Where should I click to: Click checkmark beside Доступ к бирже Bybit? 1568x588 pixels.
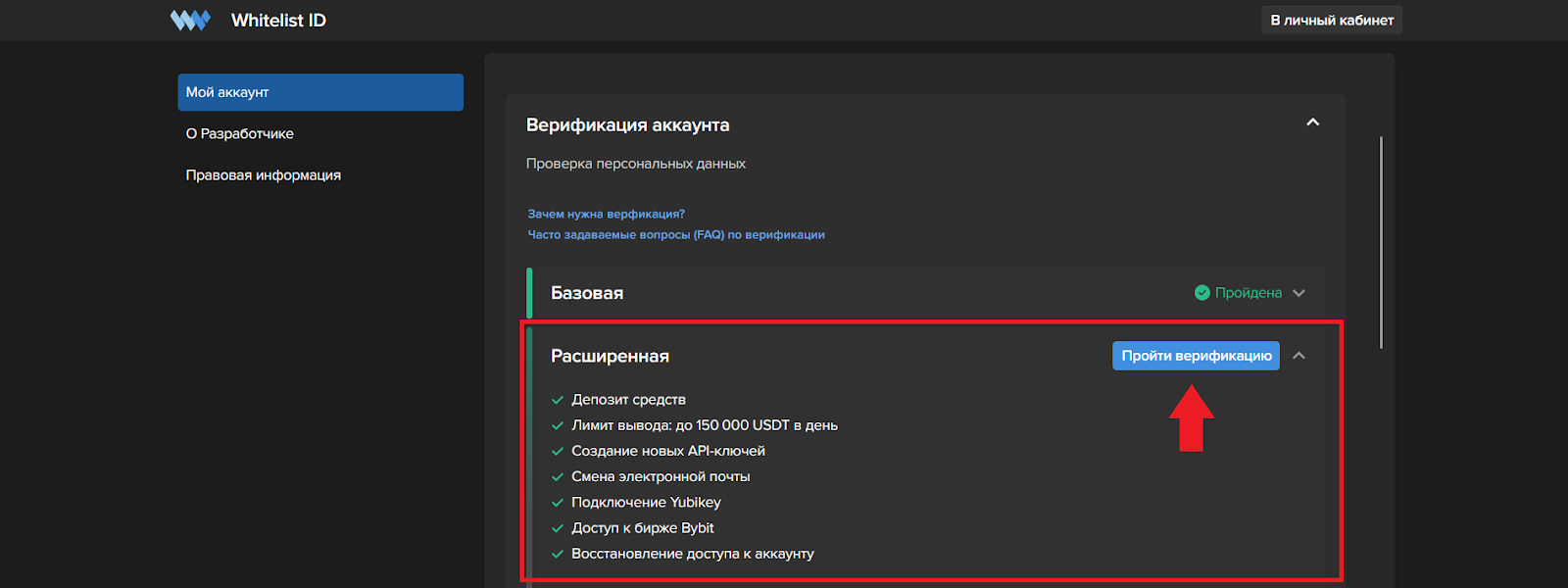558,528
